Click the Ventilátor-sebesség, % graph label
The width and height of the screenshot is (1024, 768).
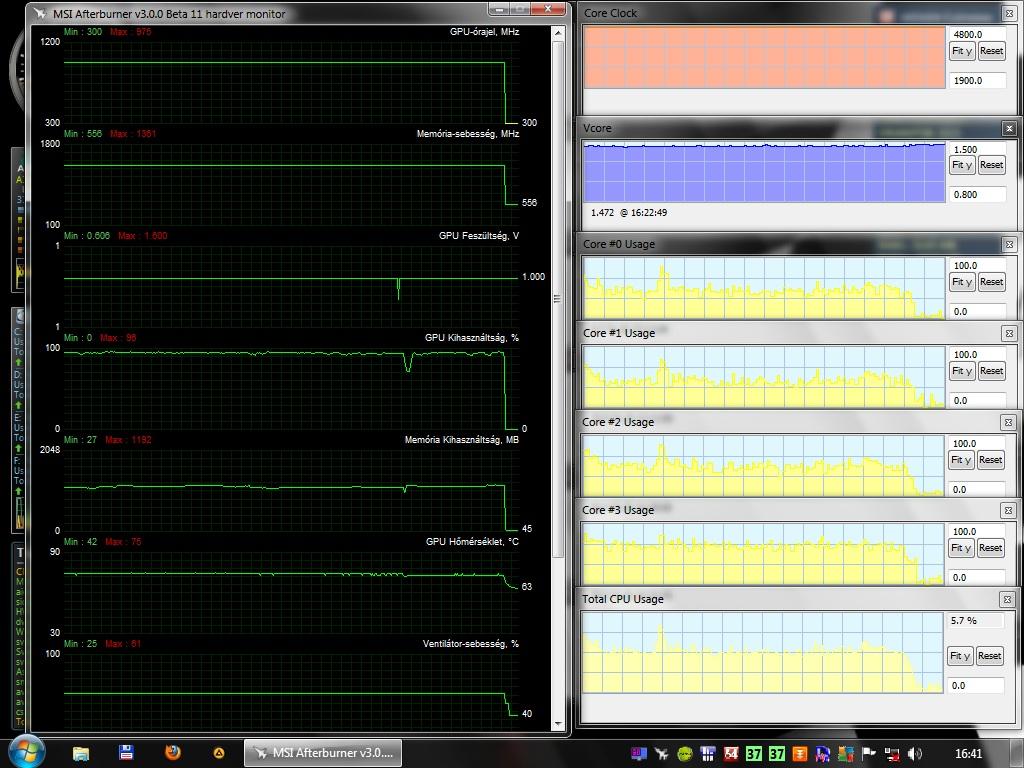tap(471, 644)
